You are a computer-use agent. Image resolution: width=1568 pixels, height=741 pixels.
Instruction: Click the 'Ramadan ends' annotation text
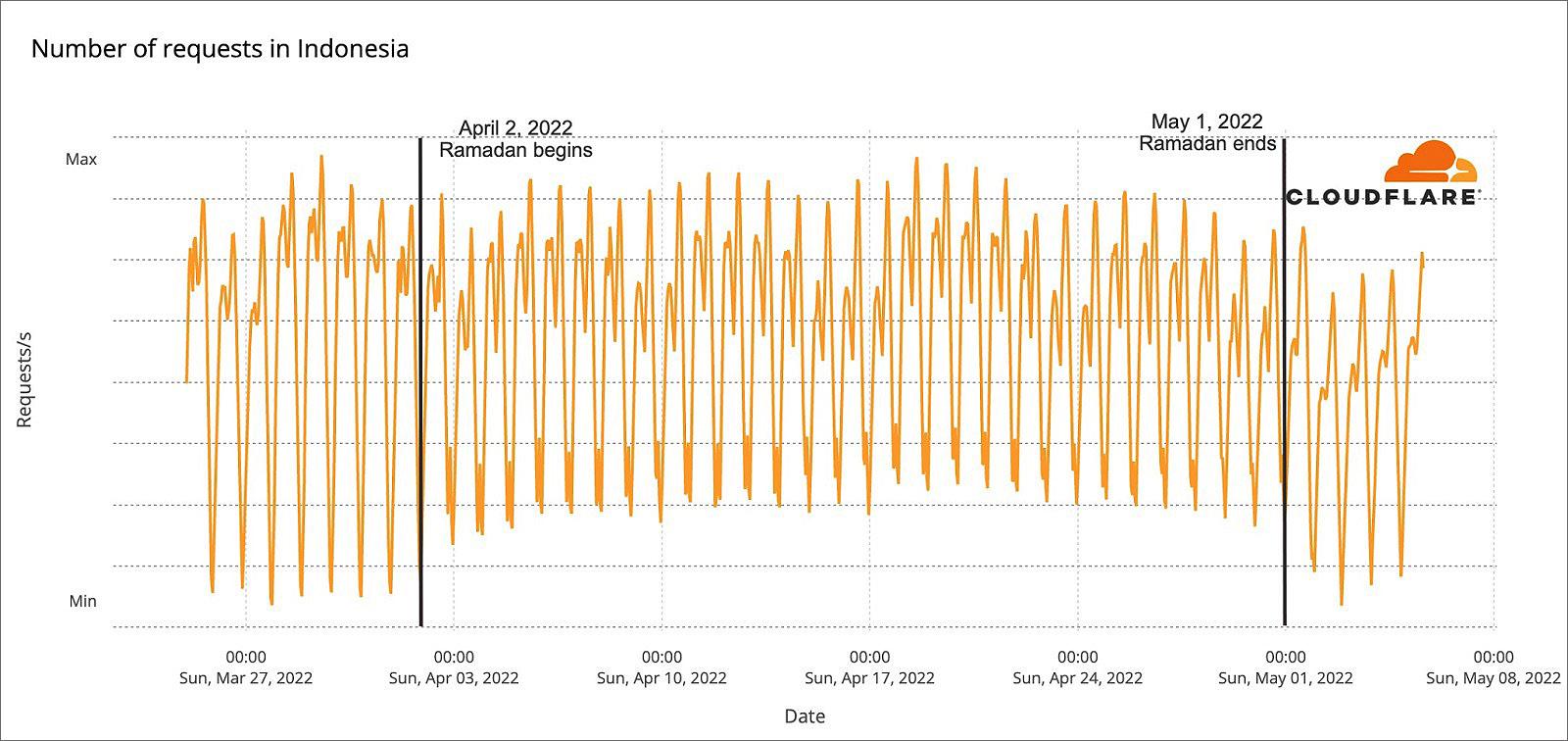click(1207, 143)
